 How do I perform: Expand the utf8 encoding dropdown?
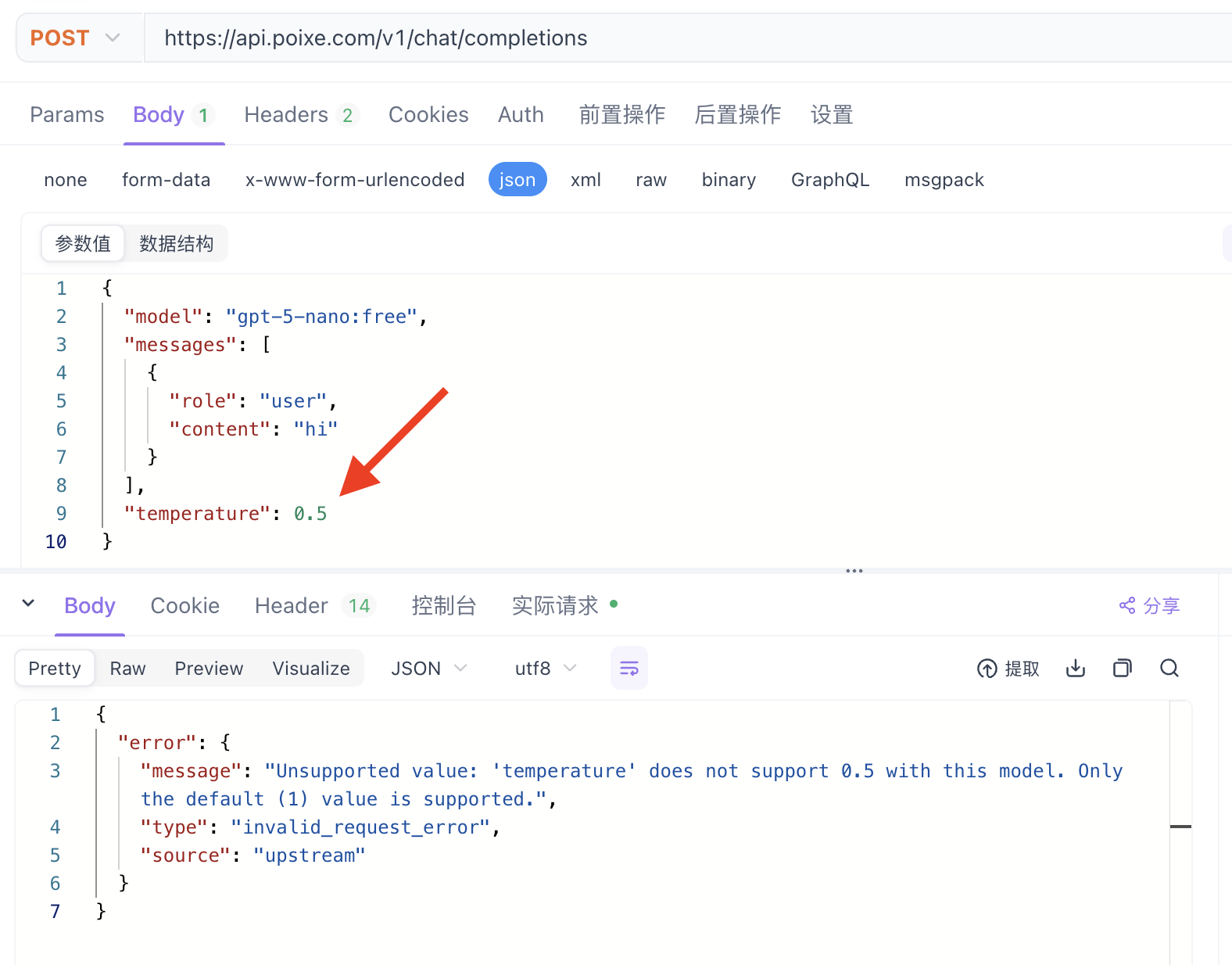[x=545, y=669]
